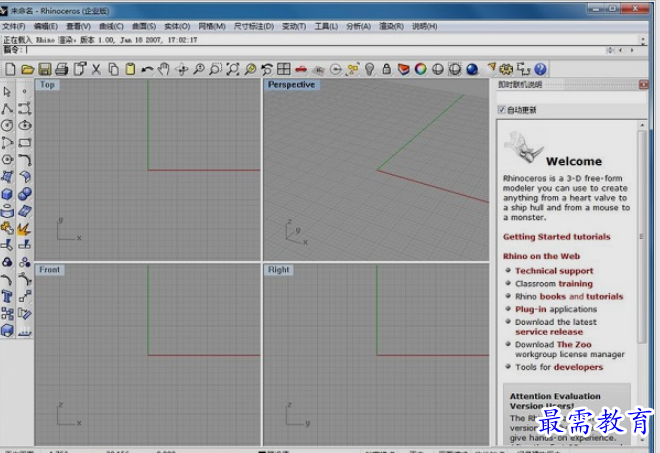Select the Rectangle tool in side toolbar
Image resolution: width=660 pixels, height=453 pixels.
coord(25,143)
